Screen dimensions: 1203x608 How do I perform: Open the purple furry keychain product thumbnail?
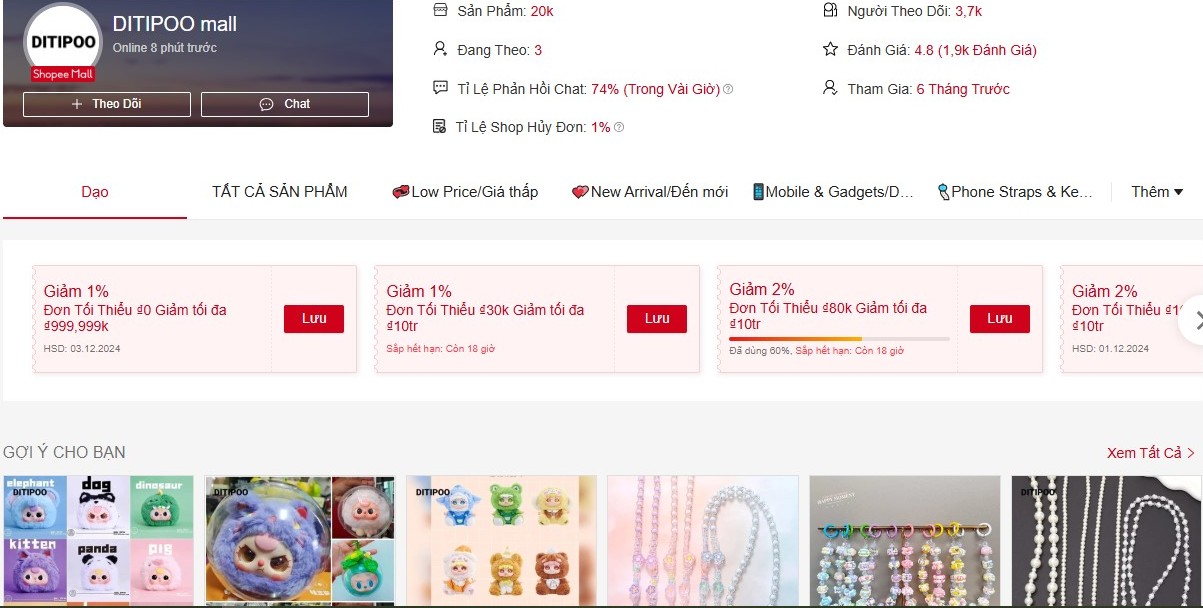(300, 541)
